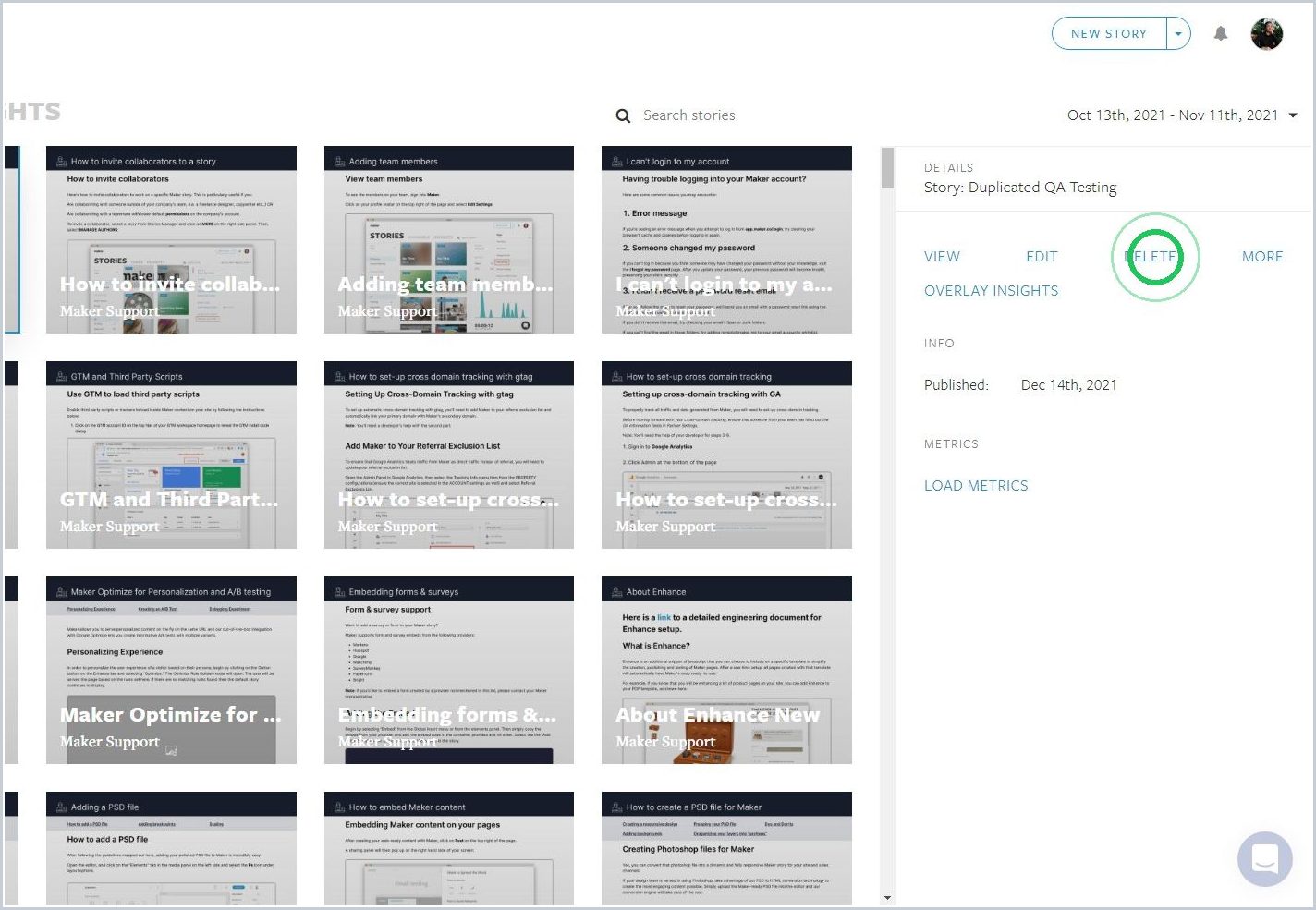This screenshot has height=910, width=1316.
Task: Expand the NEW STORY dropdown arrow
Action: coord(1178,34)
